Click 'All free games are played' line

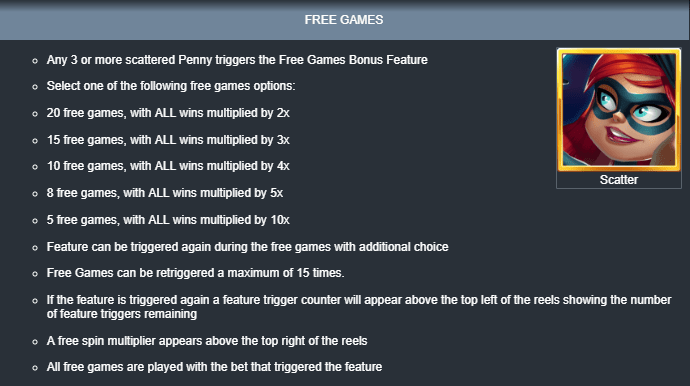214,367
